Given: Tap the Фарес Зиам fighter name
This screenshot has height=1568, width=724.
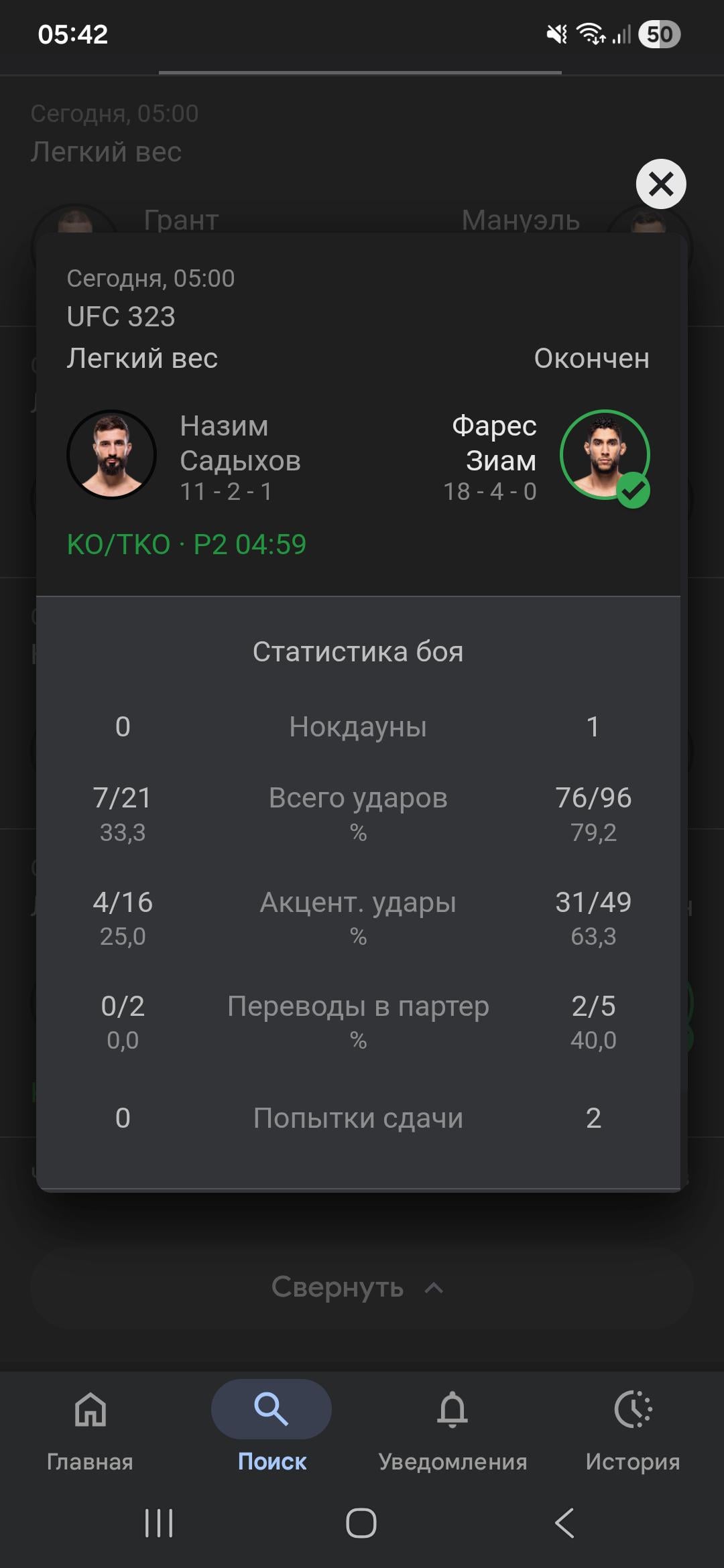Looking at the screenshot, I should pos(493,443).
